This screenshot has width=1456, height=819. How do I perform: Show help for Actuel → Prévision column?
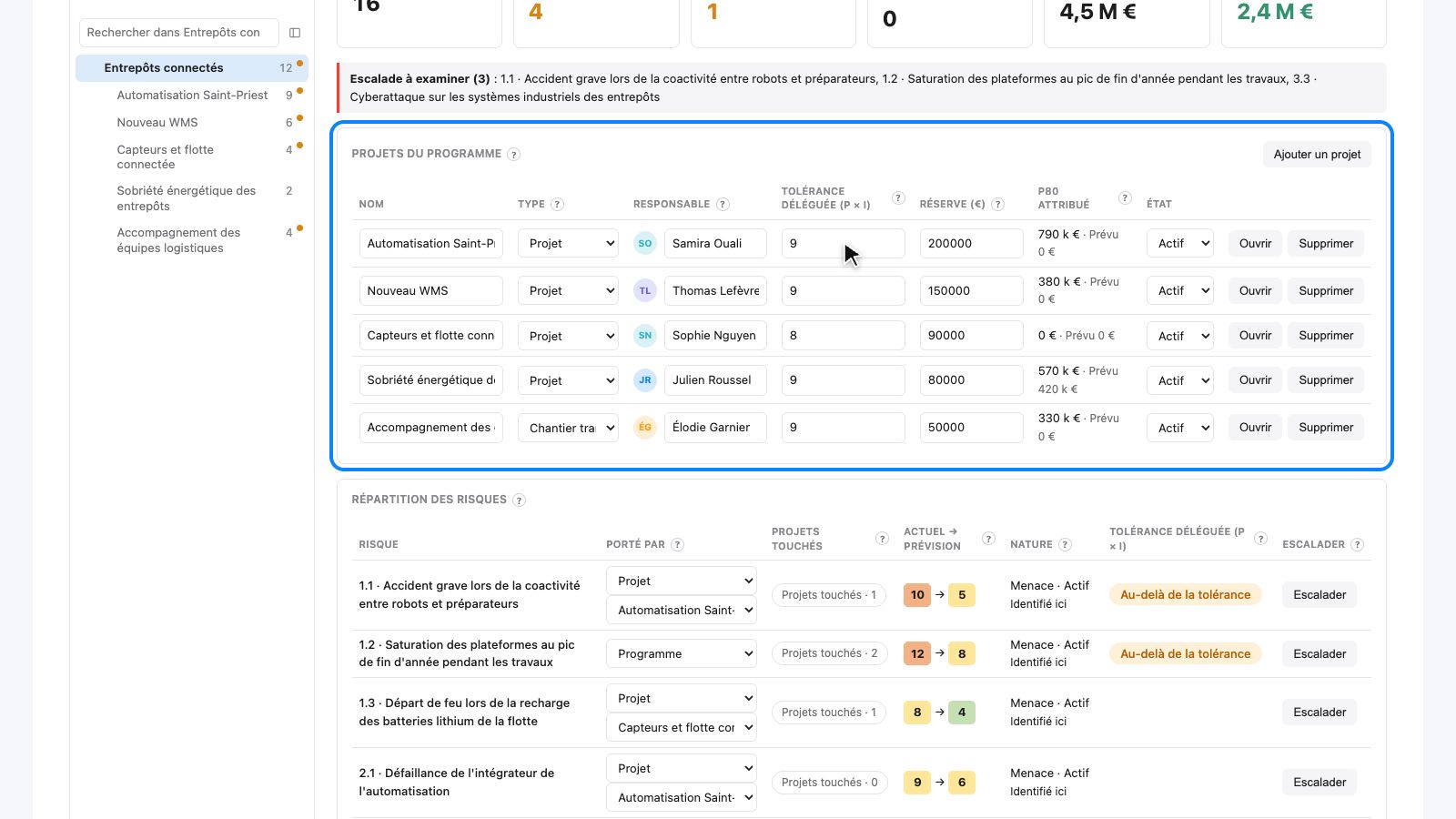pos(988,539)
